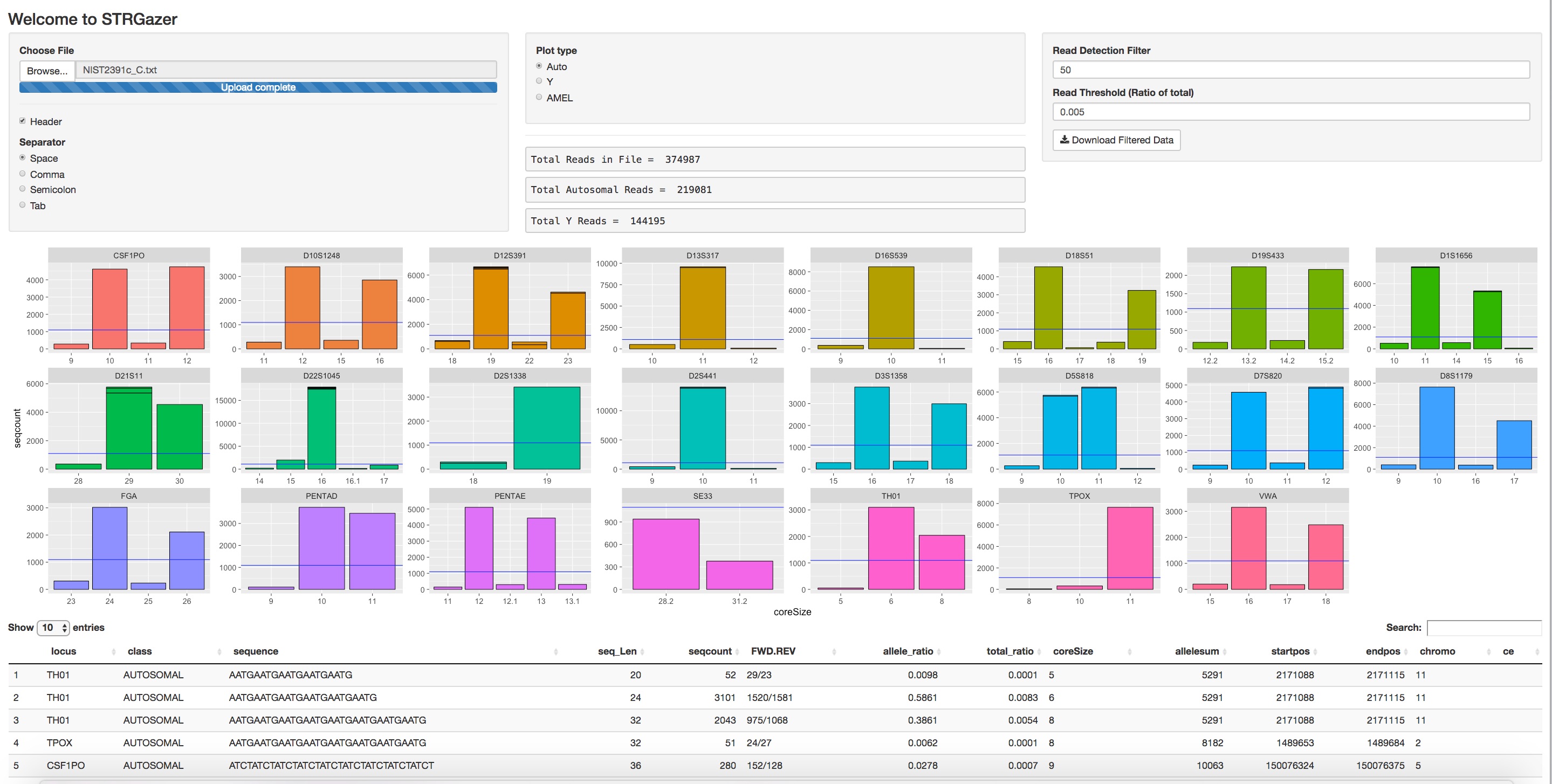
Task: Click the Browse file button
Action: click(47, 71)
